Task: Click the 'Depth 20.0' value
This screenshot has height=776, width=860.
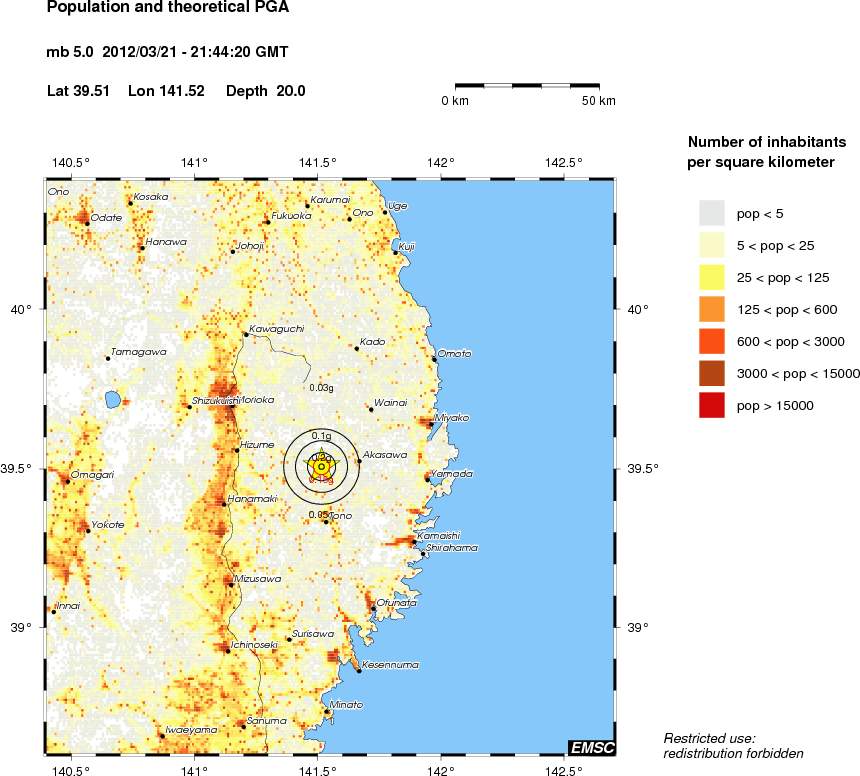Action: tap(265, 91)
